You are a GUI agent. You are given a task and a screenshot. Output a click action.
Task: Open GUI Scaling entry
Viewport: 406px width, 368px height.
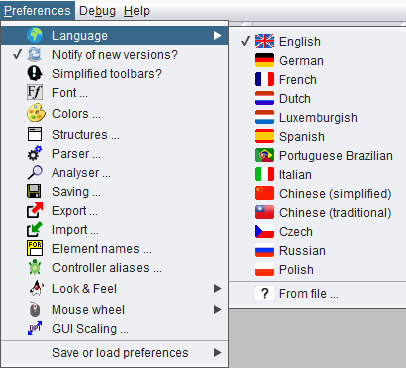pyautogui.click(x=115, y=328)
